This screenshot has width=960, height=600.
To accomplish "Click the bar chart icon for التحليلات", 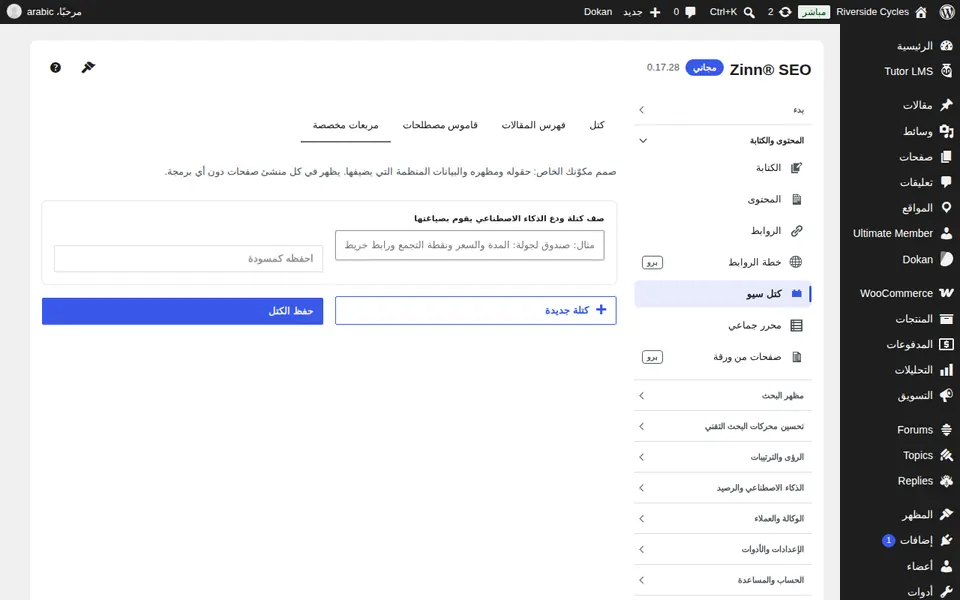I will pyautogui.click(x=947, y=370).
